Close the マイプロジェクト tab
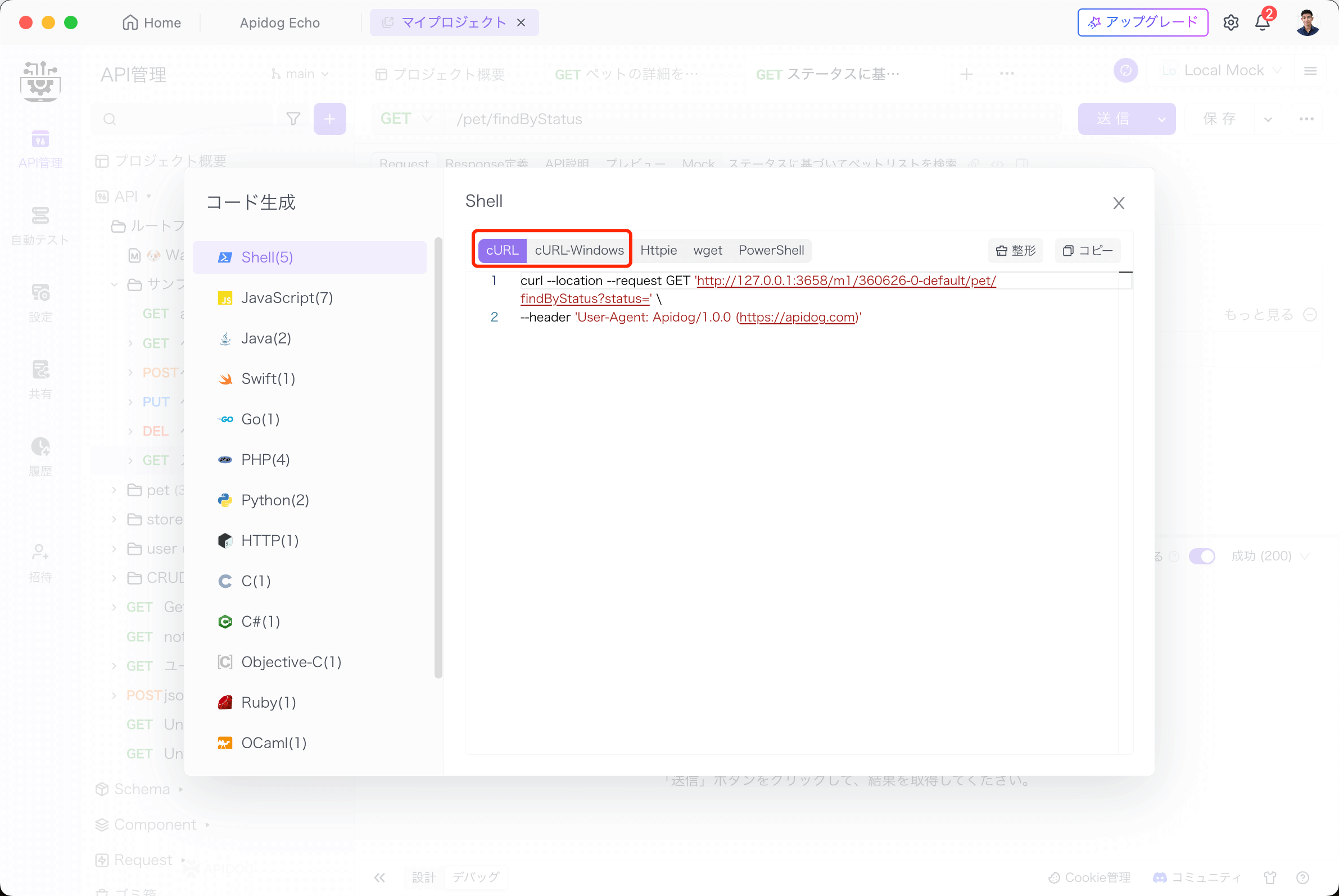 (x=521, y=22)
